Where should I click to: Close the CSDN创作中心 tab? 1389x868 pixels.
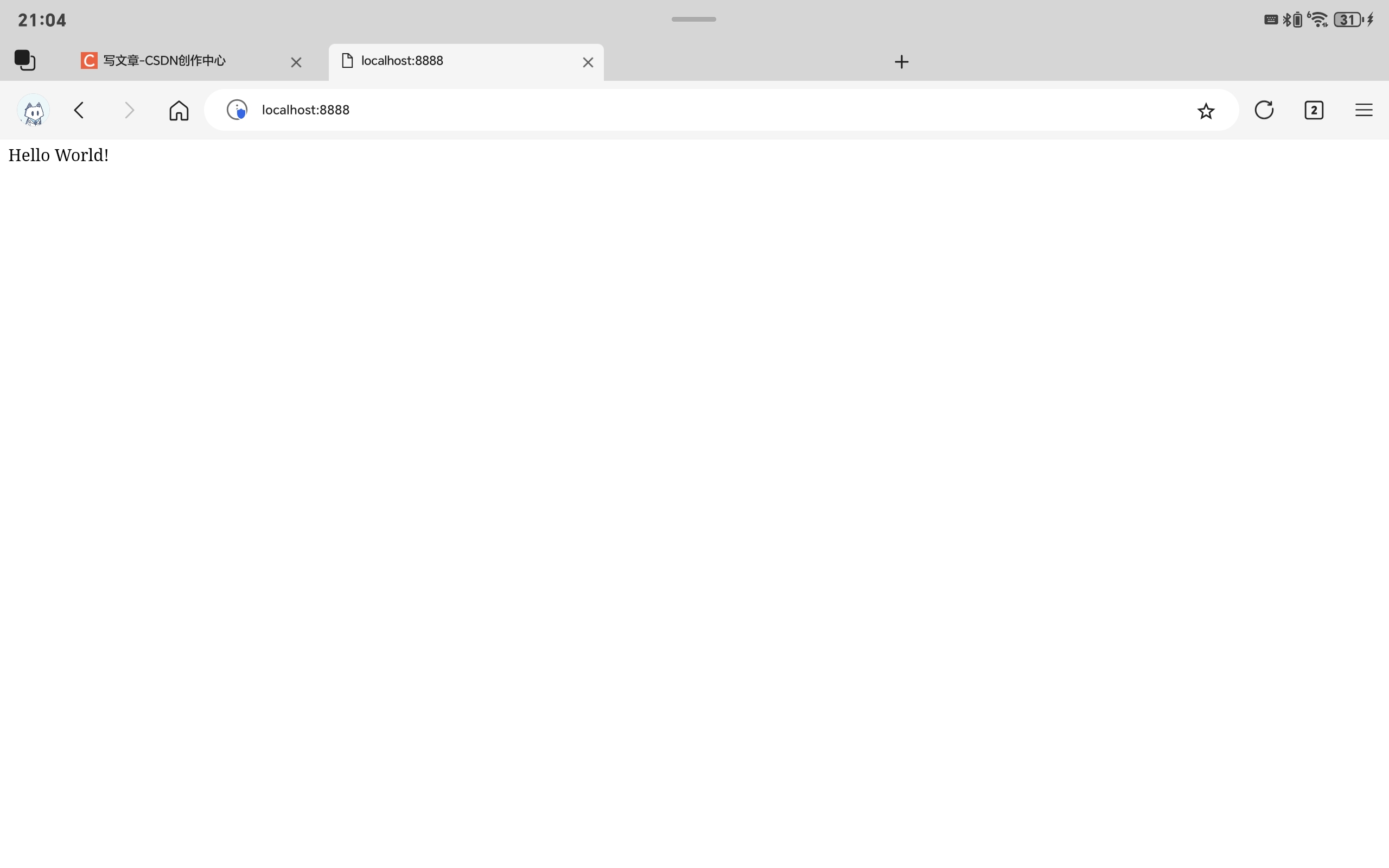296,62
